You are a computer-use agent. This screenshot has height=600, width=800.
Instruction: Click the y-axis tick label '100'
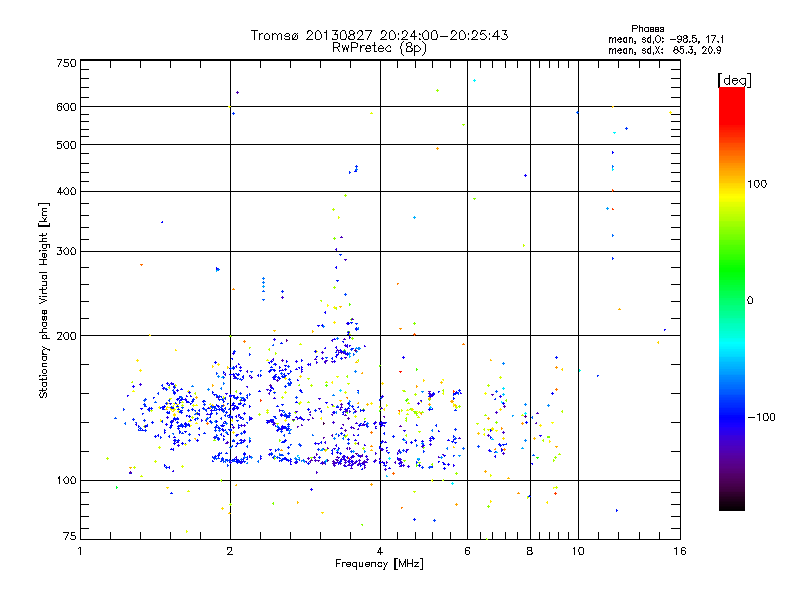[x=66, y=480]
